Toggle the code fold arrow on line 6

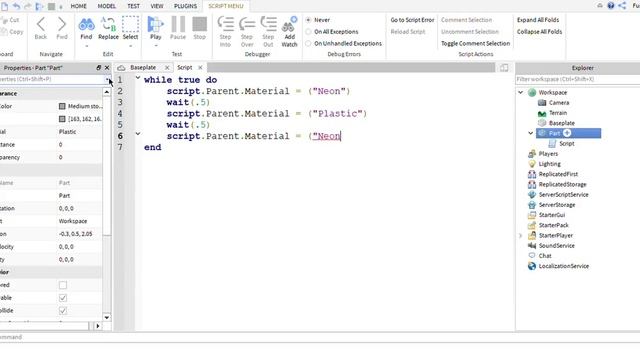pos(138,133)
